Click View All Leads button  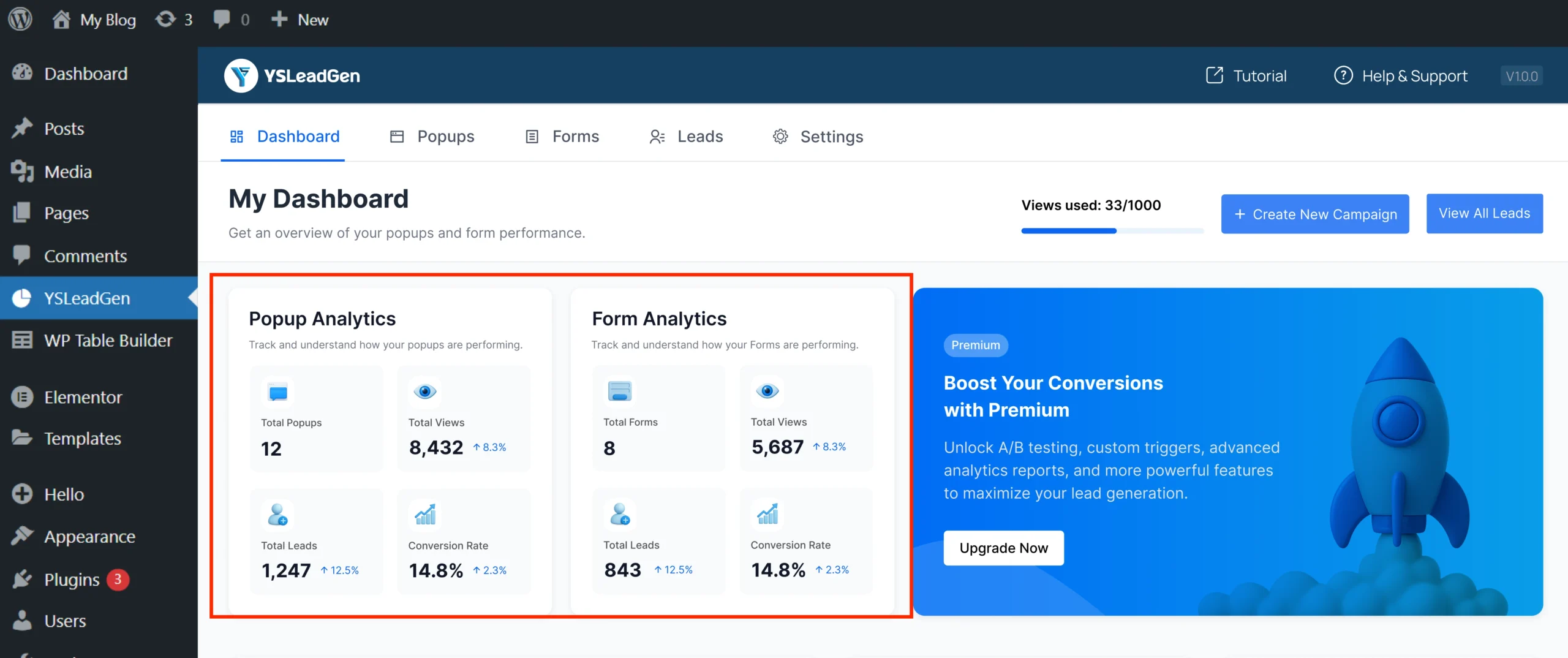pos(1485,213)
